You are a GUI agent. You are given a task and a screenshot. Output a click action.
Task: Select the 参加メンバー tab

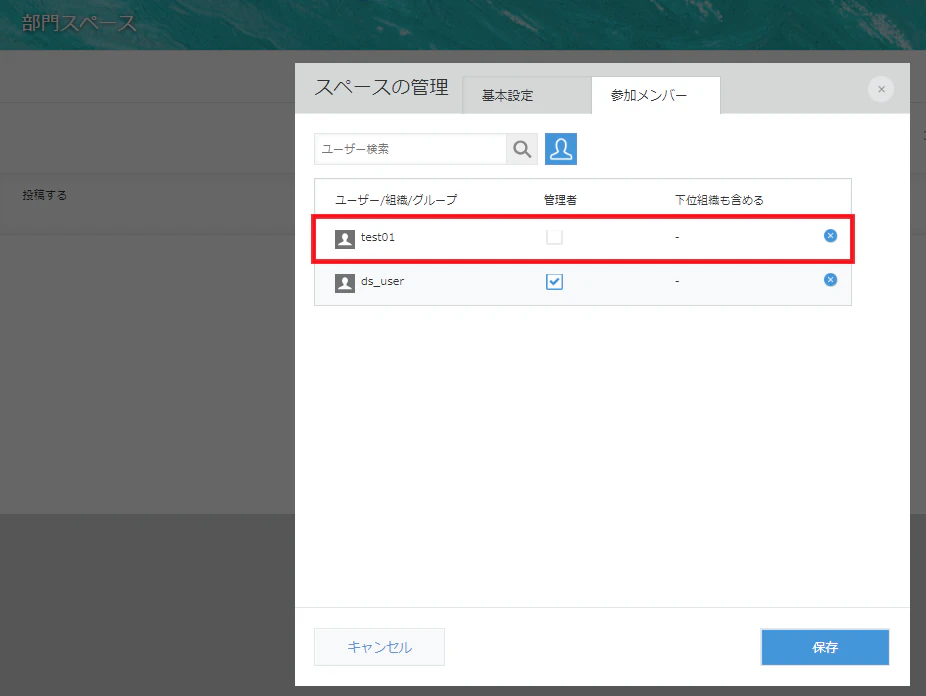coord(656,95)
